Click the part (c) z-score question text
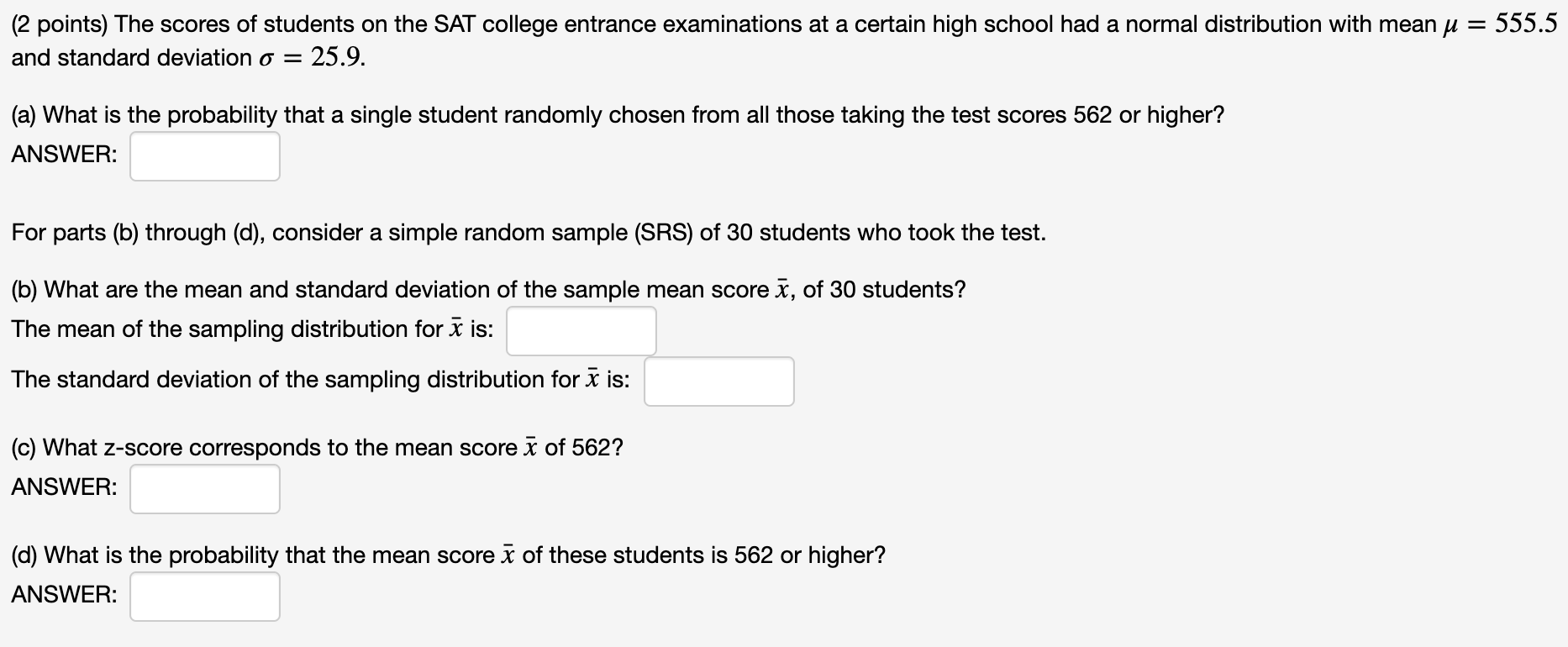Image resolution: width=1568 pixels, height=647 pixels. tap(317, 448)
